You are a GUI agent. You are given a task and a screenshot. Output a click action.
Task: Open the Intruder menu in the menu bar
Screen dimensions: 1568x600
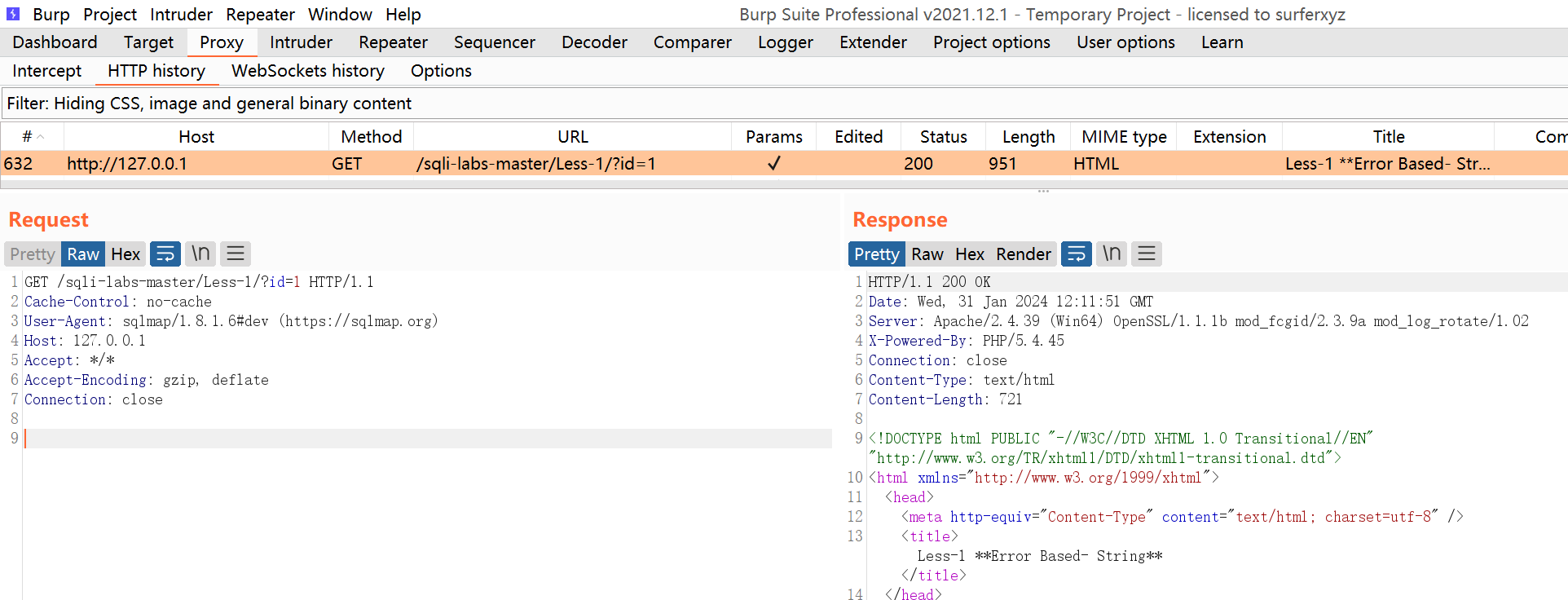[x=181, y=15]
